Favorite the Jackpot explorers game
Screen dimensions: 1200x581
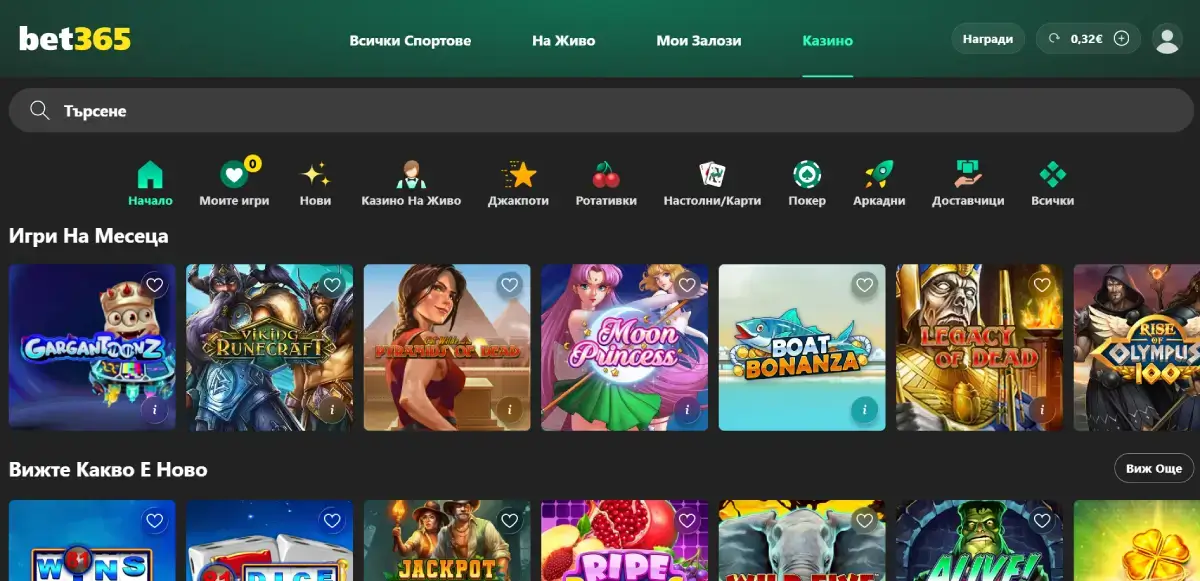[x=509, y=521]
